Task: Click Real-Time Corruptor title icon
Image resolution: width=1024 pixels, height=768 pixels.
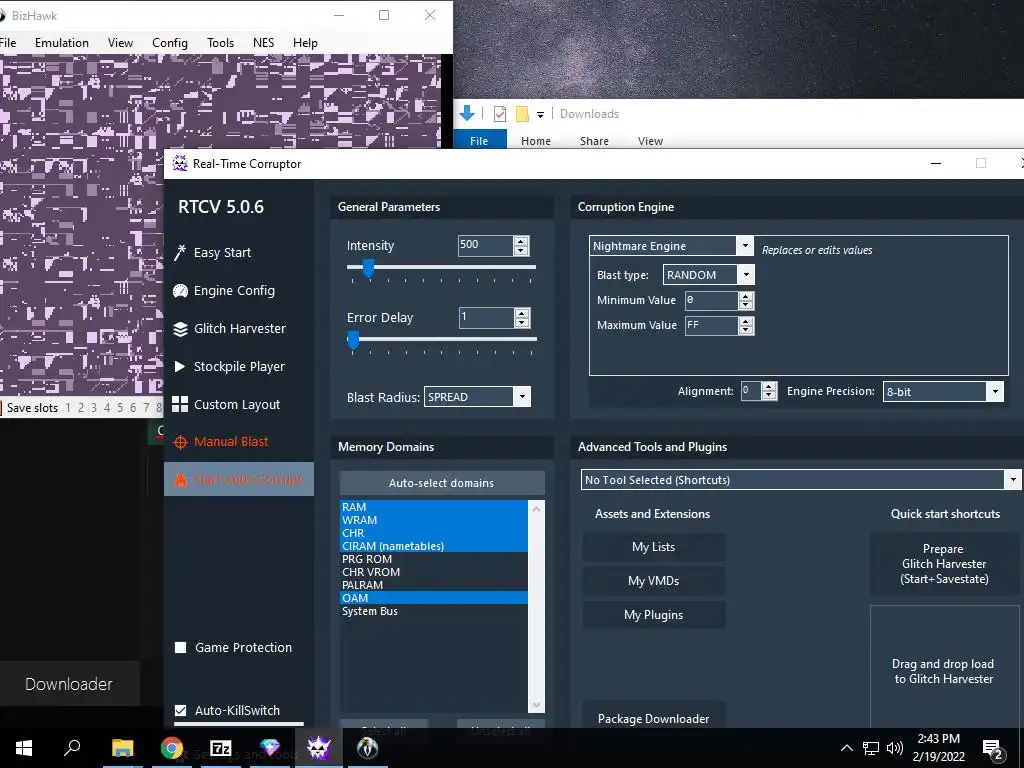Action: pos(180,163)
